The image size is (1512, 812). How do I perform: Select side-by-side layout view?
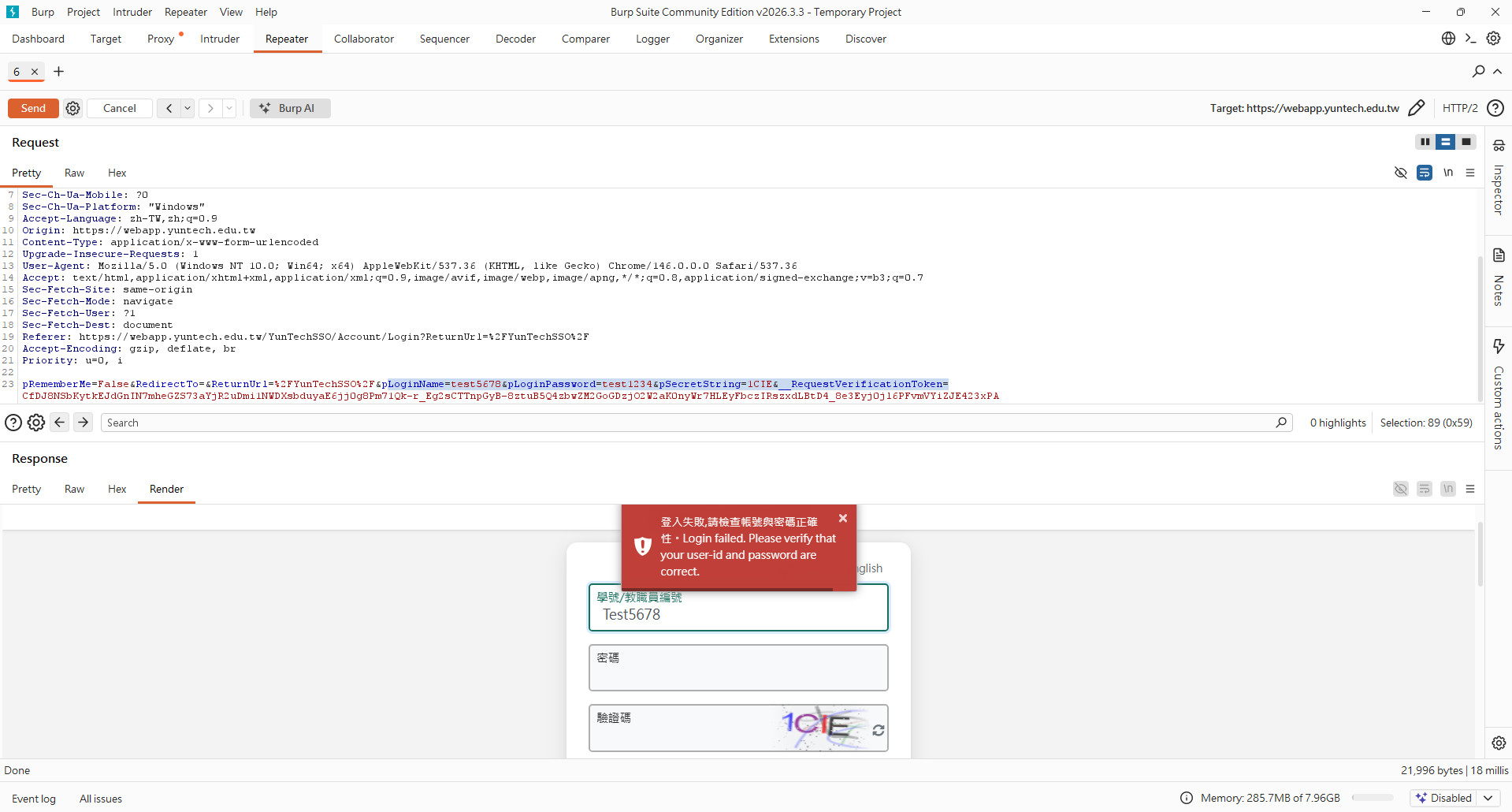point(1425,142)
